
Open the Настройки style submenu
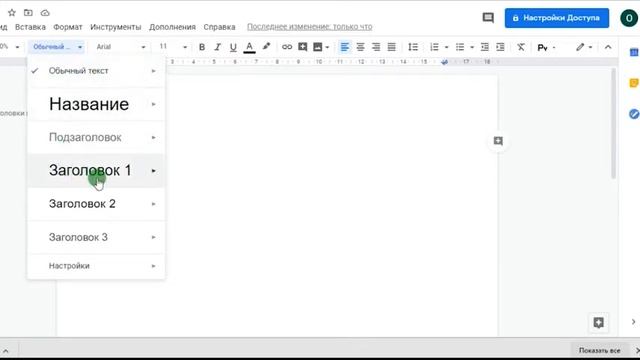(96, 266)
